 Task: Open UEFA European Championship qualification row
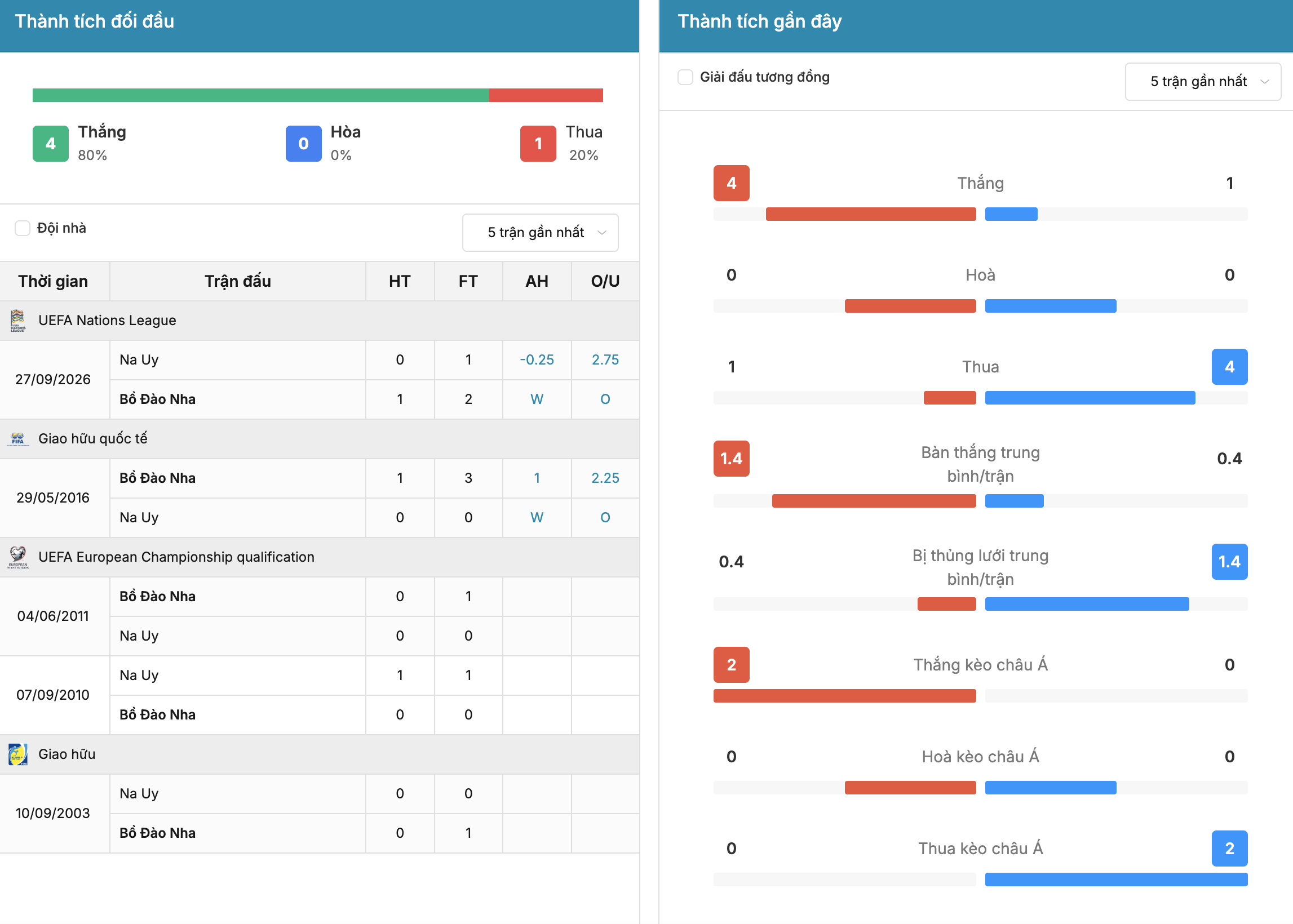[319, 557]
